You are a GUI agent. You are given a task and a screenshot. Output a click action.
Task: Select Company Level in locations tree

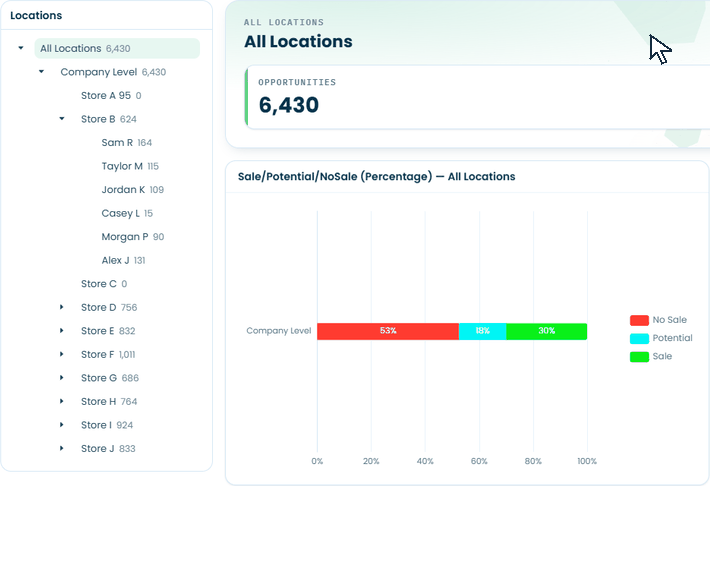point(113,72)
